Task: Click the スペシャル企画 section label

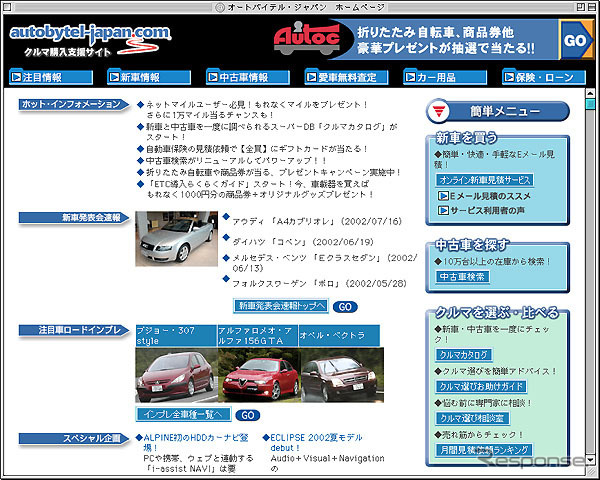Action: (74, 439)
